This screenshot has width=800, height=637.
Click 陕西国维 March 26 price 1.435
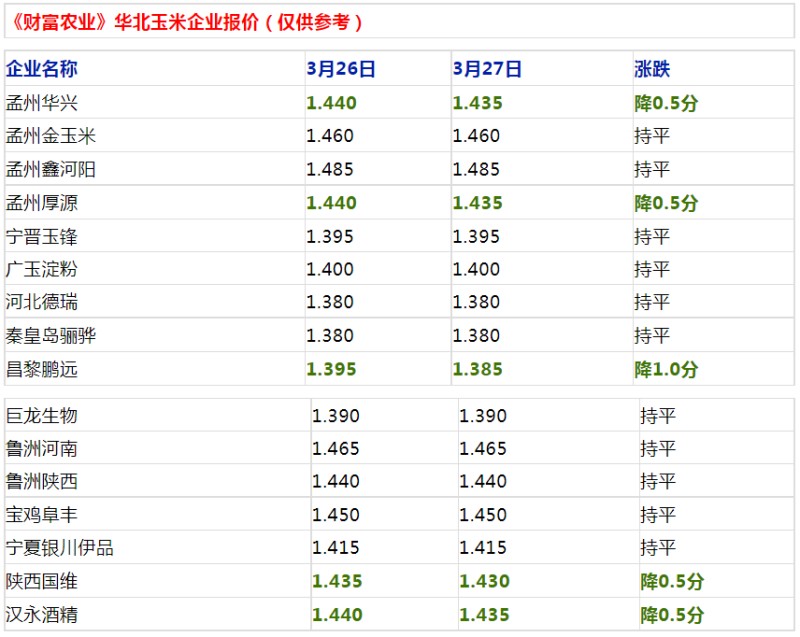[337, 581]
